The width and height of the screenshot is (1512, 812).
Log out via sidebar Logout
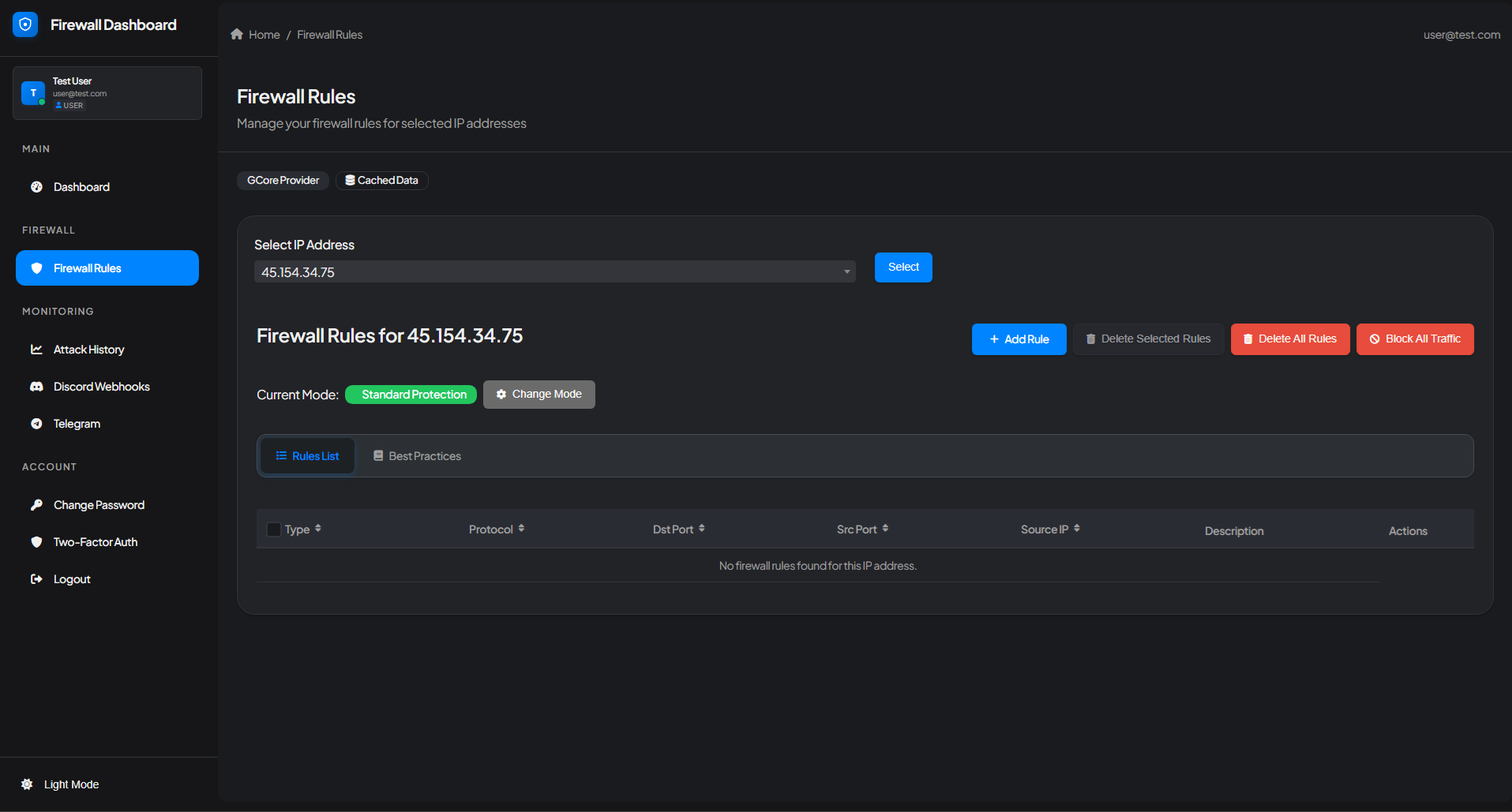(x=107, y=579)
